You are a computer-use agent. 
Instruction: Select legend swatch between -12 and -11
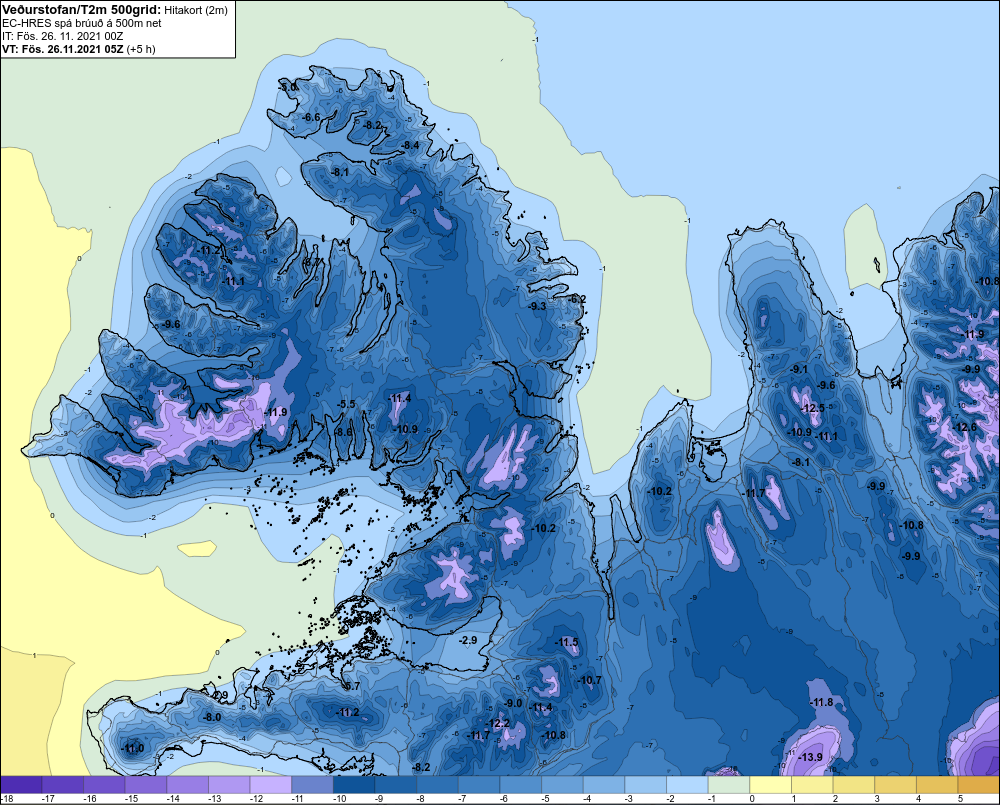click(270, 785)
